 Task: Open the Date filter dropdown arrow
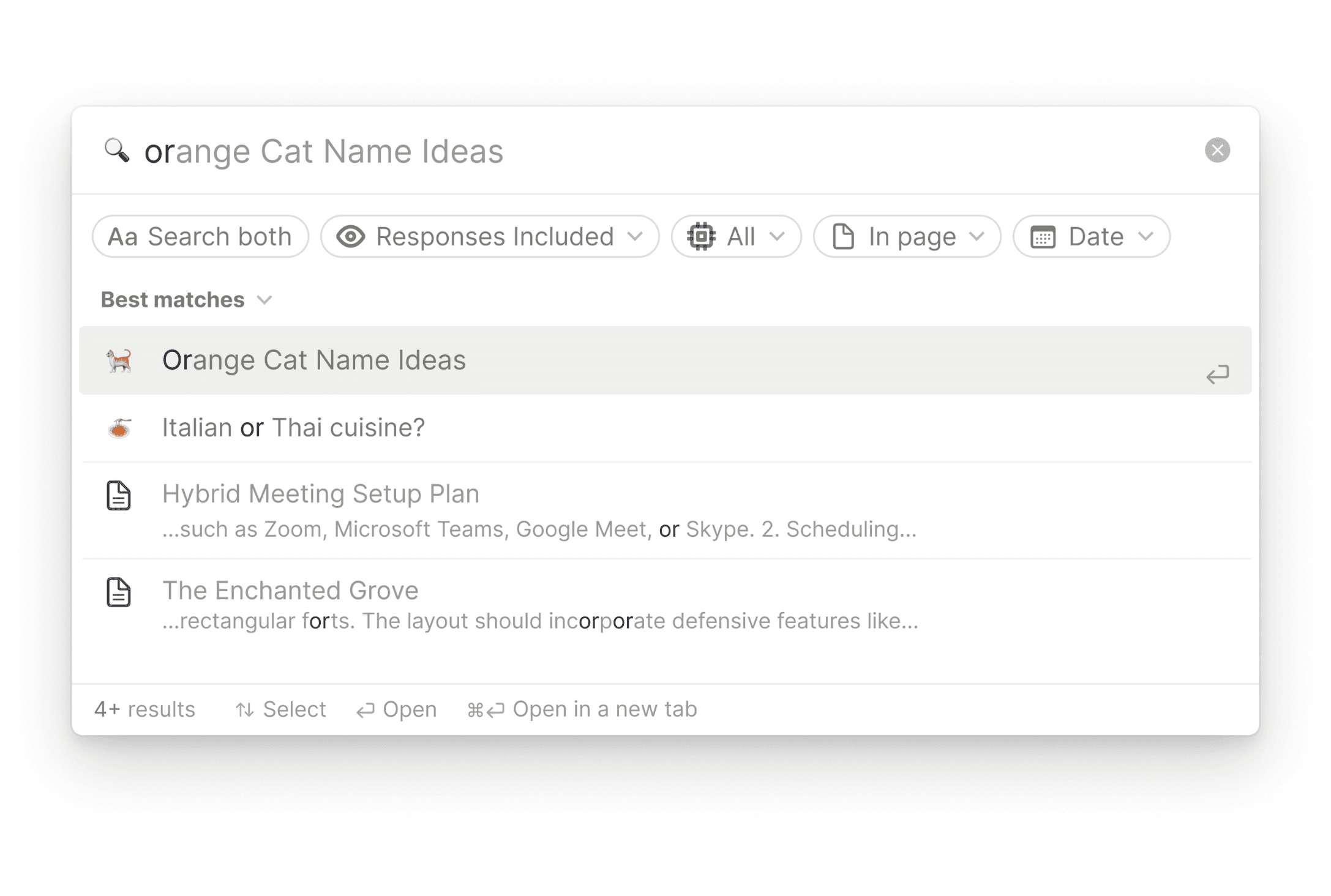click(1145, 237)
